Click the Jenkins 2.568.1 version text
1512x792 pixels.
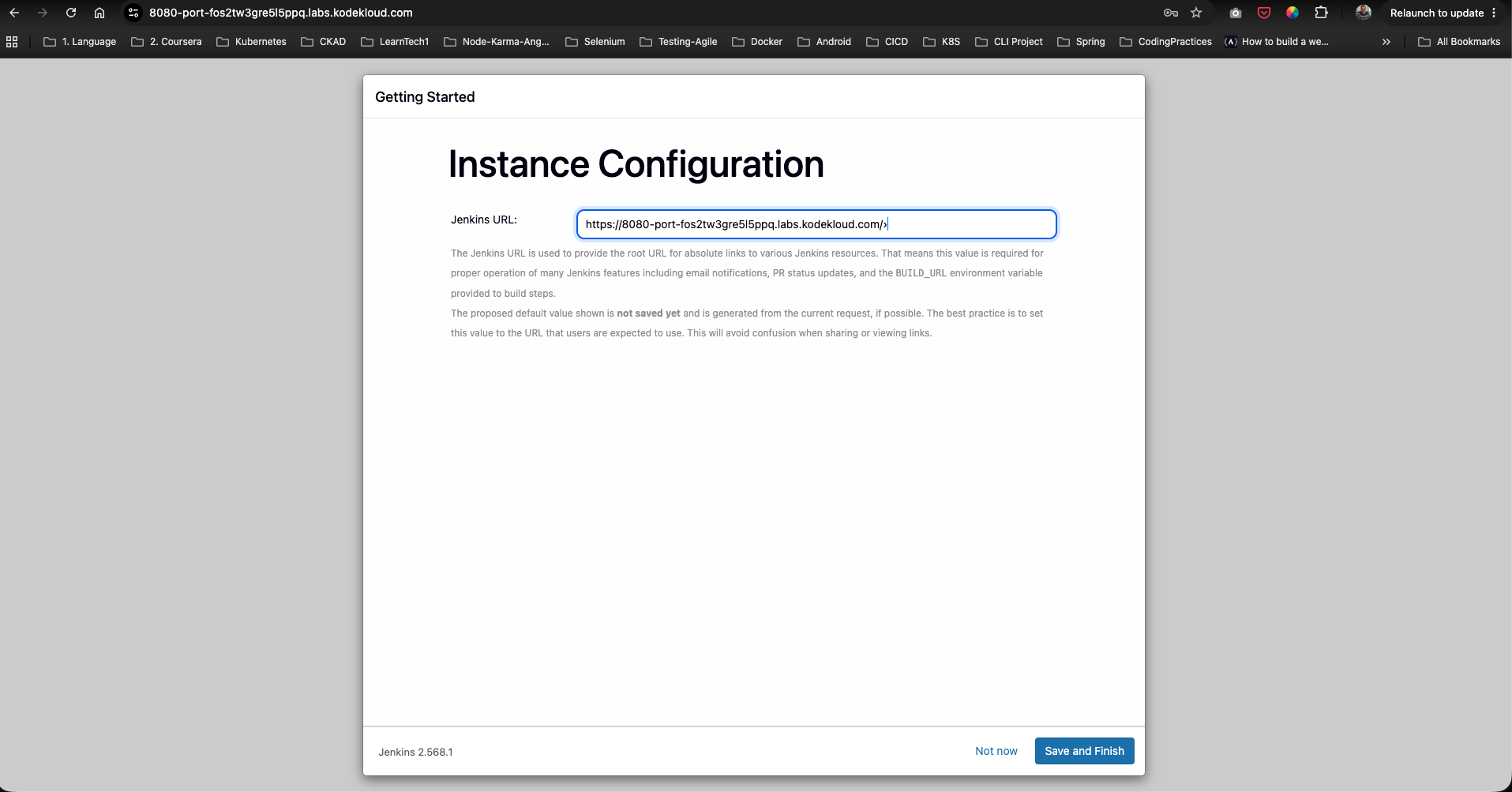[415, 752]
